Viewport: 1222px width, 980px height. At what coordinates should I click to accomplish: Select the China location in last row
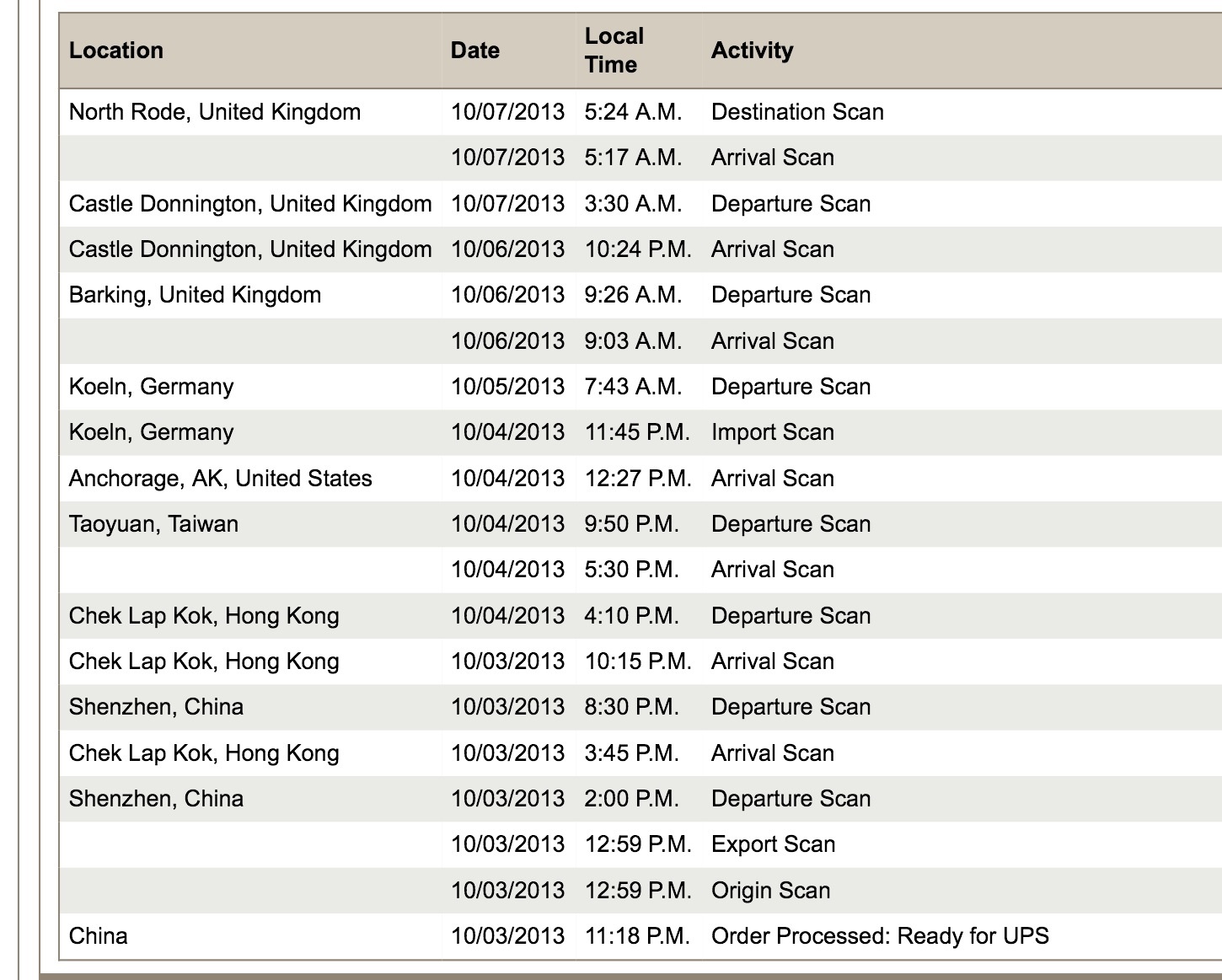[x=99, y=936]
